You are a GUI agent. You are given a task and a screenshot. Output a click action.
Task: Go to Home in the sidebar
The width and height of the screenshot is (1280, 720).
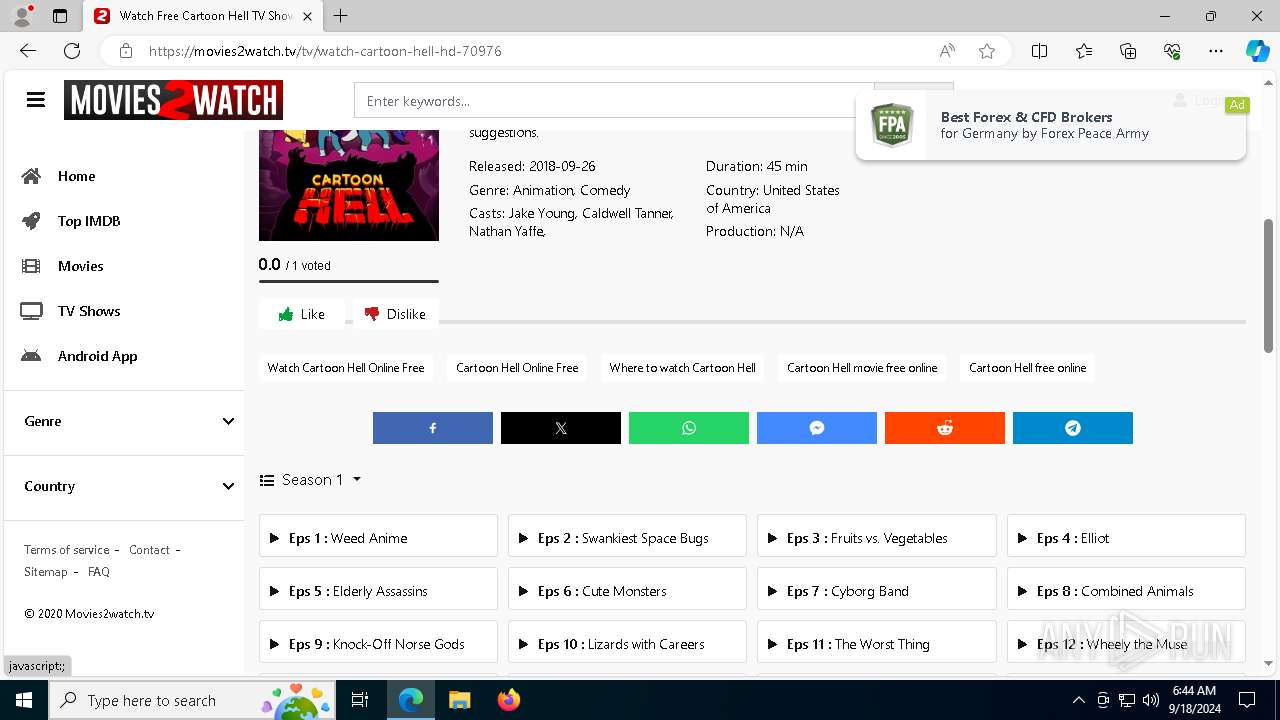point(76,176)
